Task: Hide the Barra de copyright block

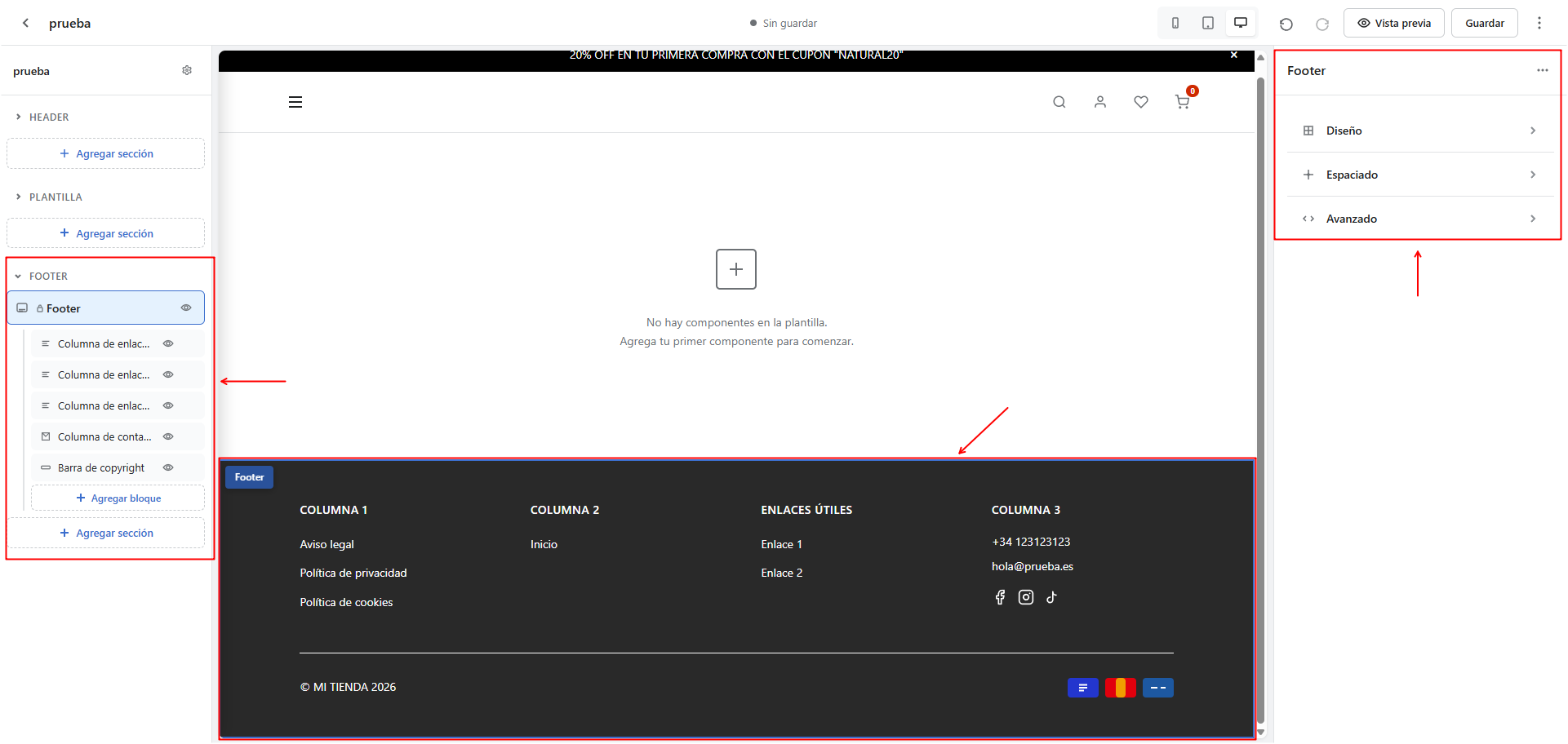Action: pos(168,467)
